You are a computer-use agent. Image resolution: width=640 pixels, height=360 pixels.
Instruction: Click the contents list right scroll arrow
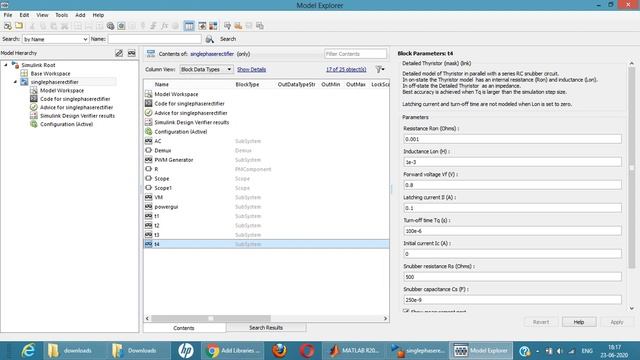(x=385, y=318)
